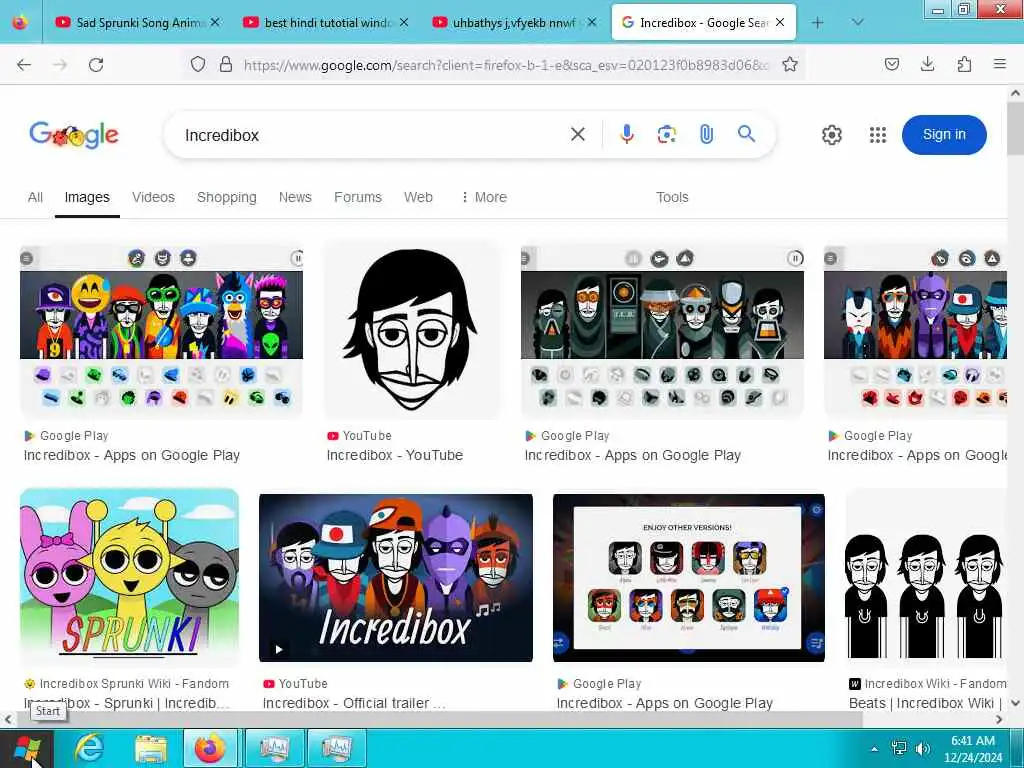The height and width of the screenshot is (768, 1024).
Task: Open the Incredibox - Sprunki wiki link
Action: (x=127, y=703)
